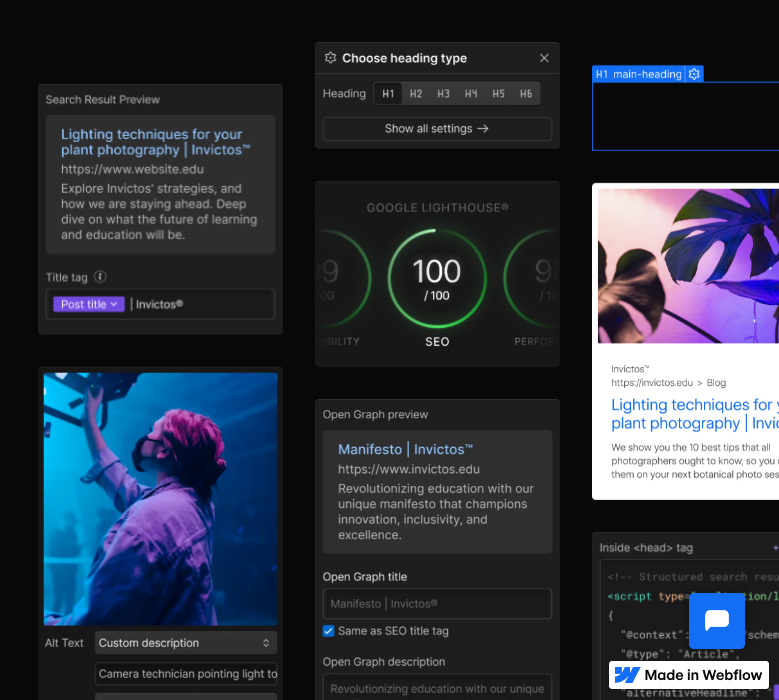Viewport: 779px width, 700px height.
Task: Open the search preview Lighting techniques link
Action: [x=156, y=142]
